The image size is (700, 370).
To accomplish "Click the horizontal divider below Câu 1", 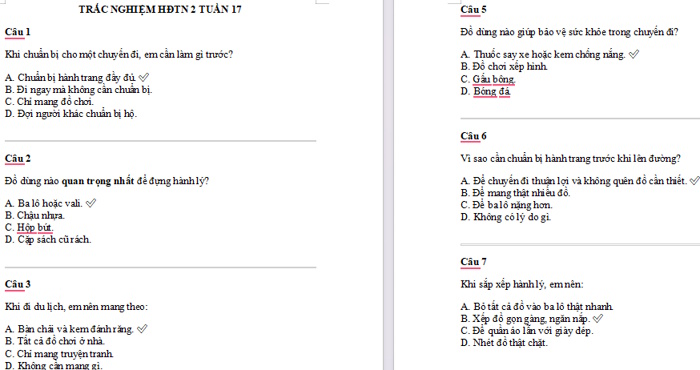I will [x=160, y=141].
